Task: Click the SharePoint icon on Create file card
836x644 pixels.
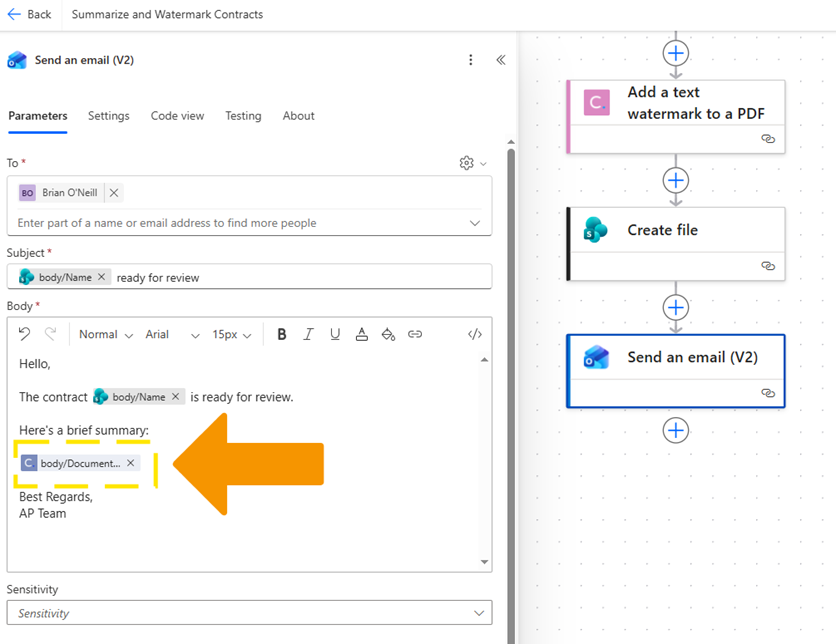Action: (x=596, y=230)
